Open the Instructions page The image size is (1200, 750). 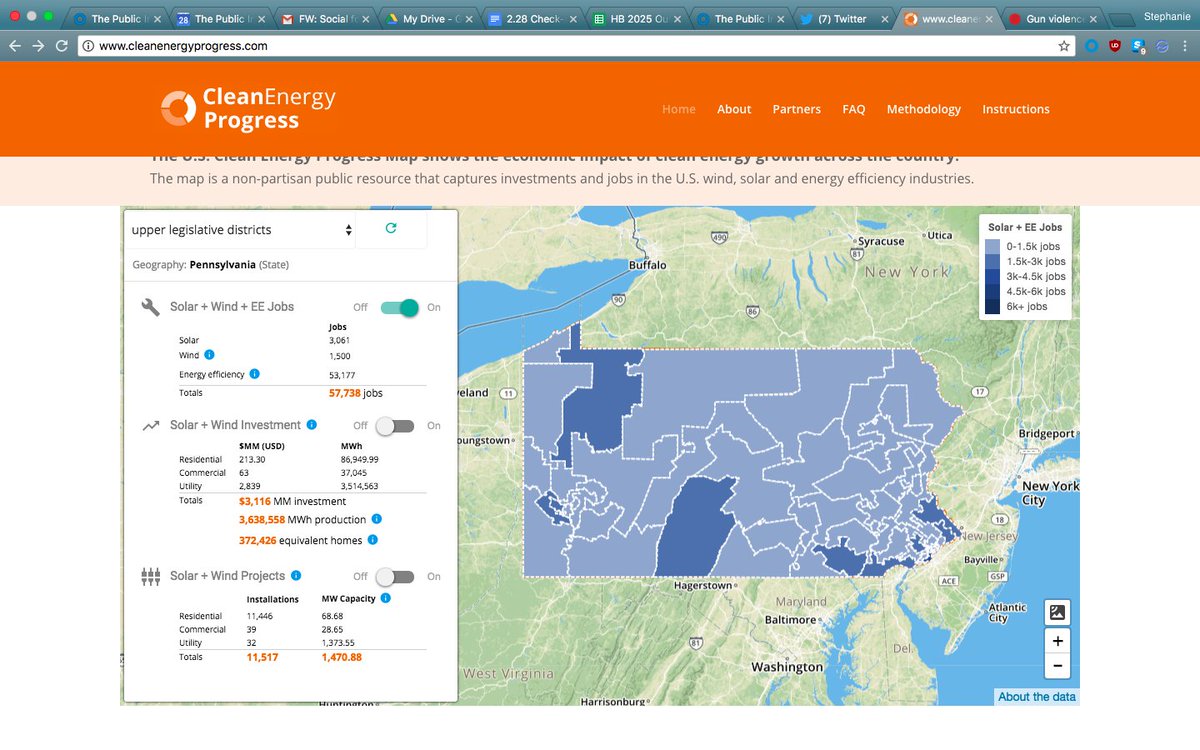click(x=1015, y=109)
